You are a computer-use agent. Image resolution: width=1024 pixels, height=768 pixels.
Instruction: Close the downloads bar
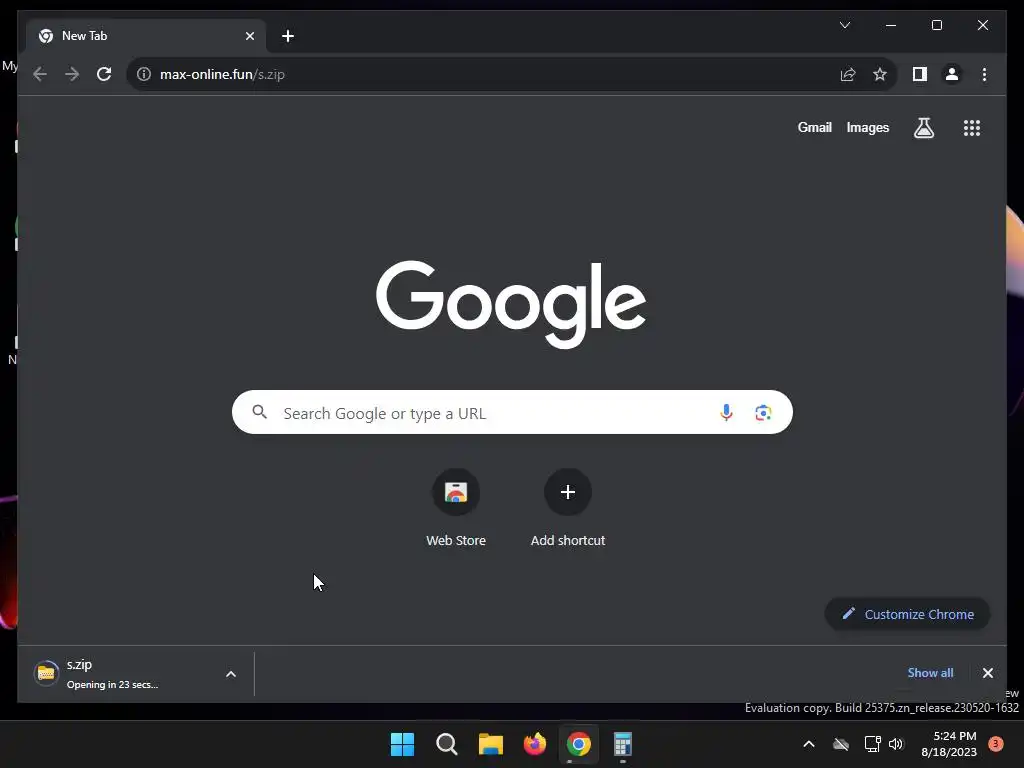point(987,673)
